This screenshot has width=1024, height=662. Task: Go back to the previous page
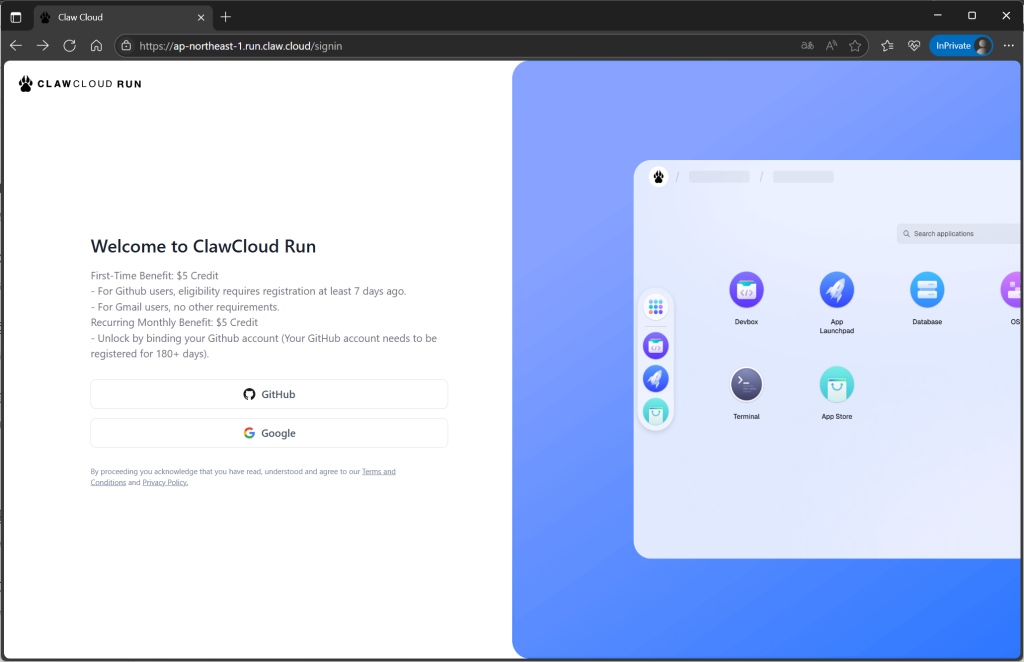tap(16, 46)
